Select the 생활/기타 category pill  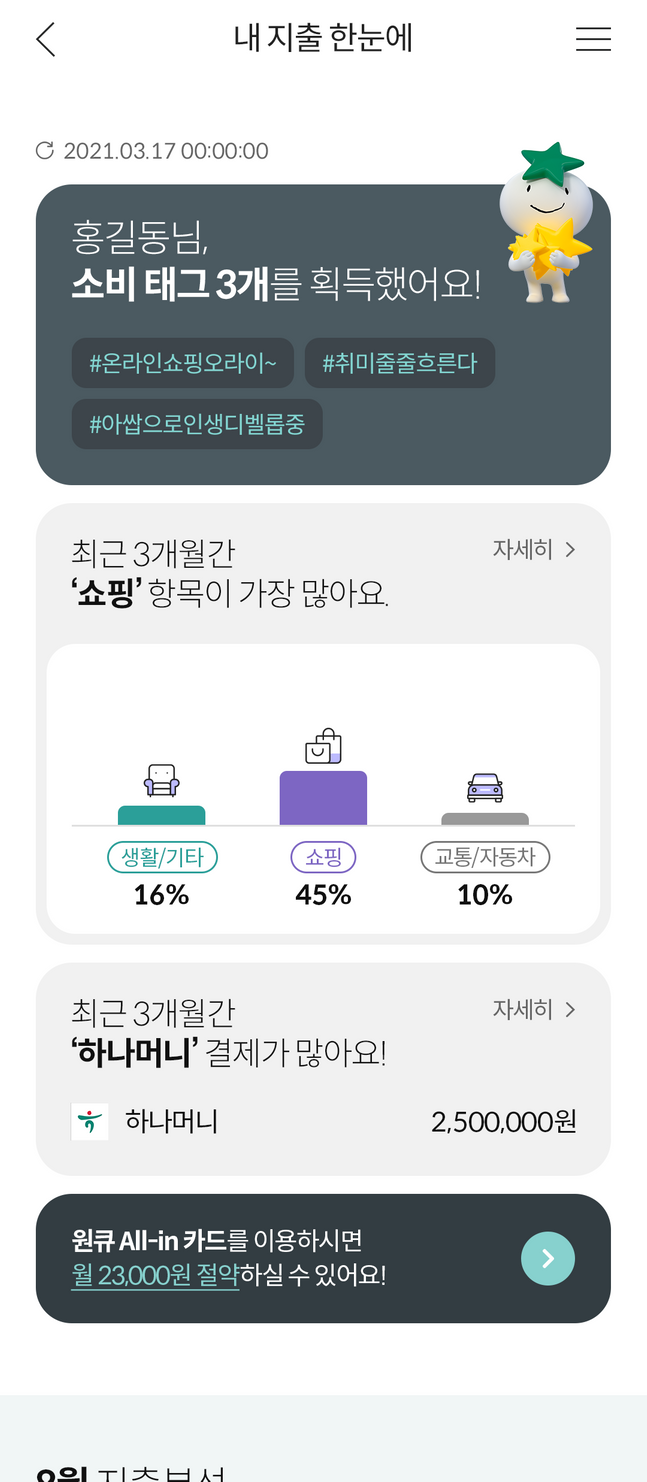coord(162,856)
